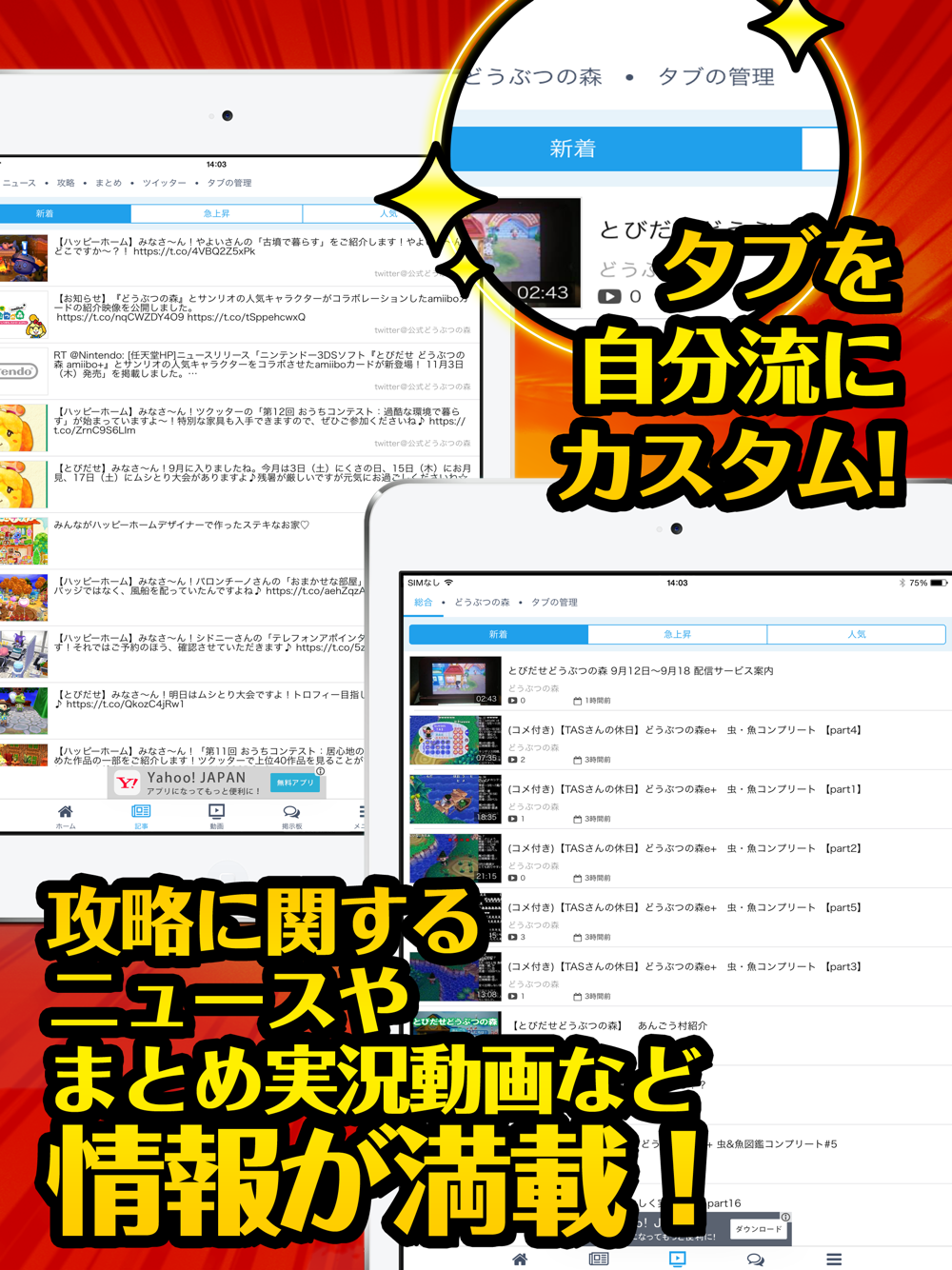Tap the ホーム home icon on left iPad
This screenshot has height=1270, width=952.
[66, 812]
